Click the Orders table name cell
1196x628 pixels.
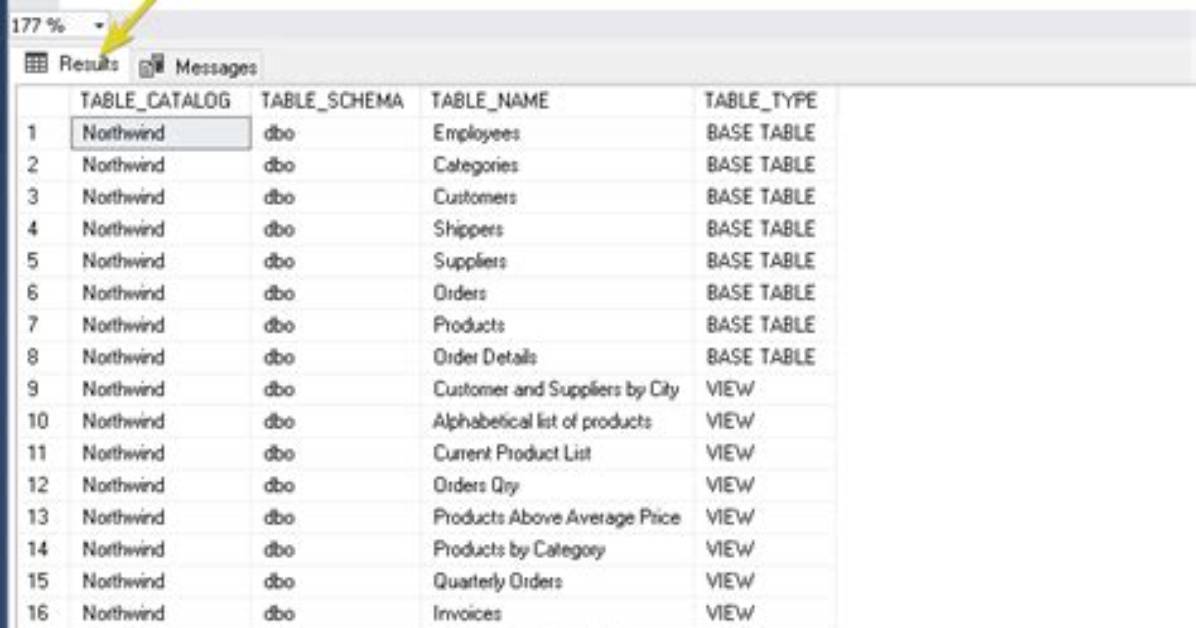coord(557,293)
